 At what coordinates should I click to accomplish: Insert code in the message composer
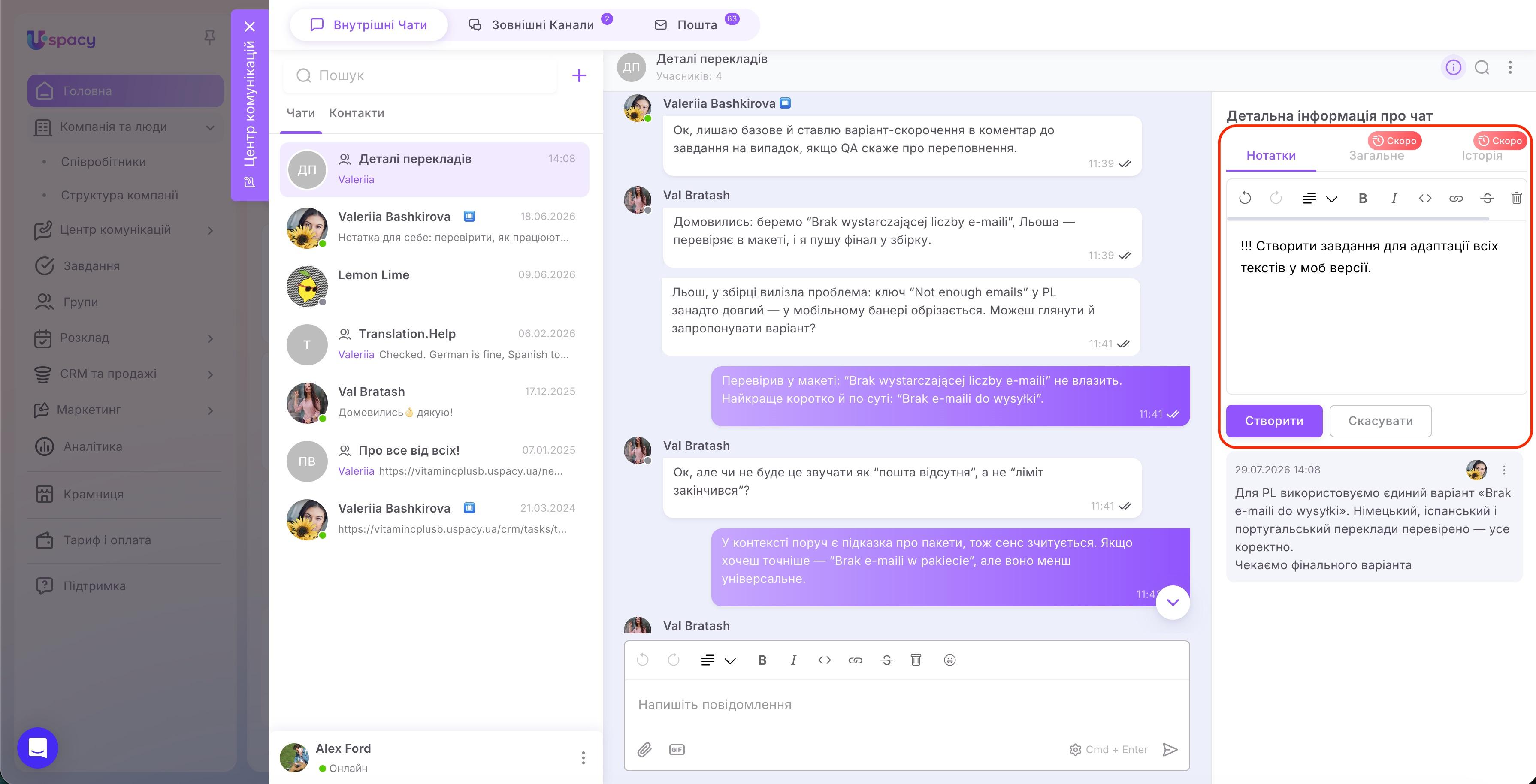tap(825, 660)
